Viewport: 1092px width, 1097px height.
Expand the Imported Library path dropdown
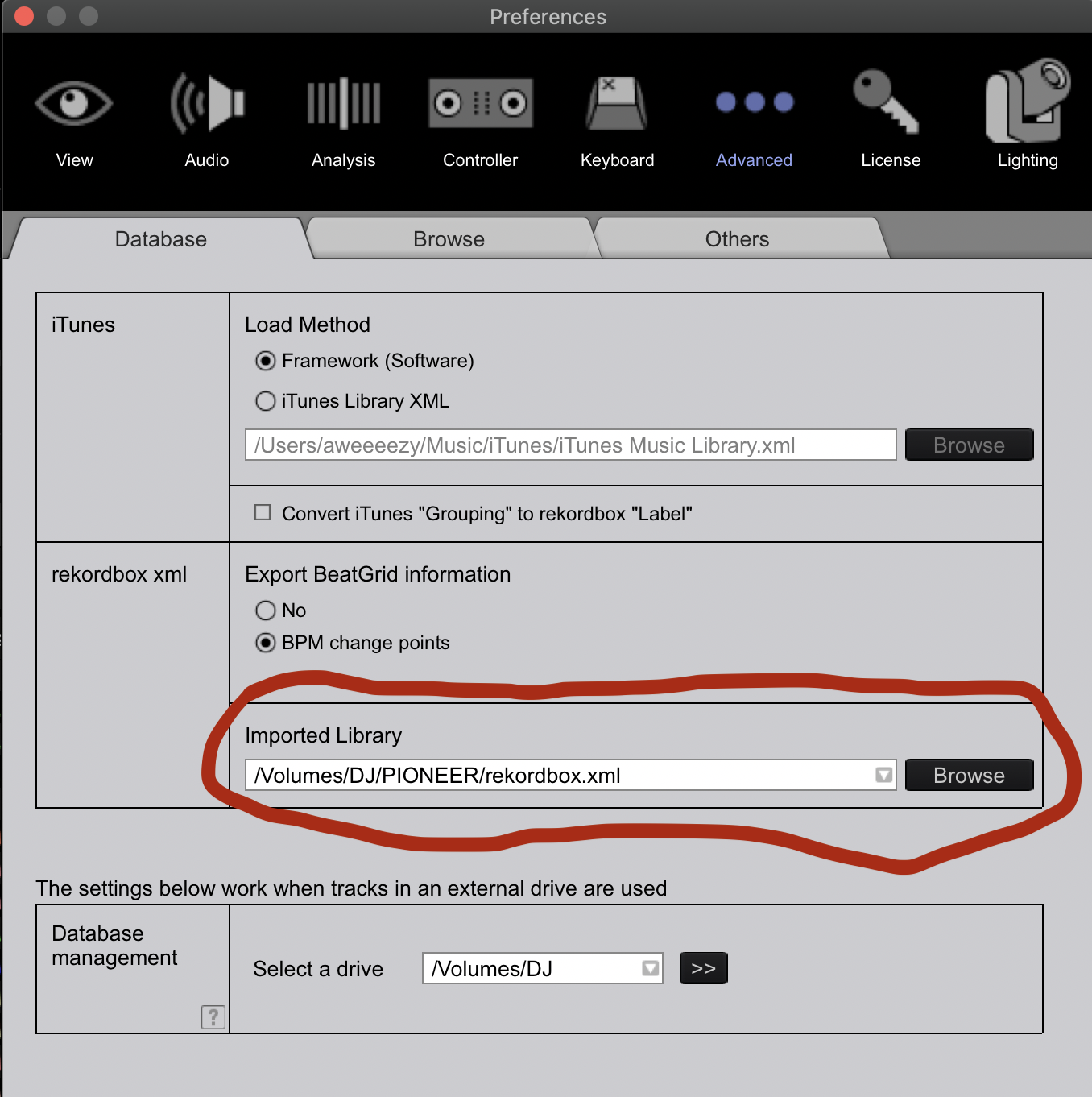pyautogui.click(x=883, y=775)
